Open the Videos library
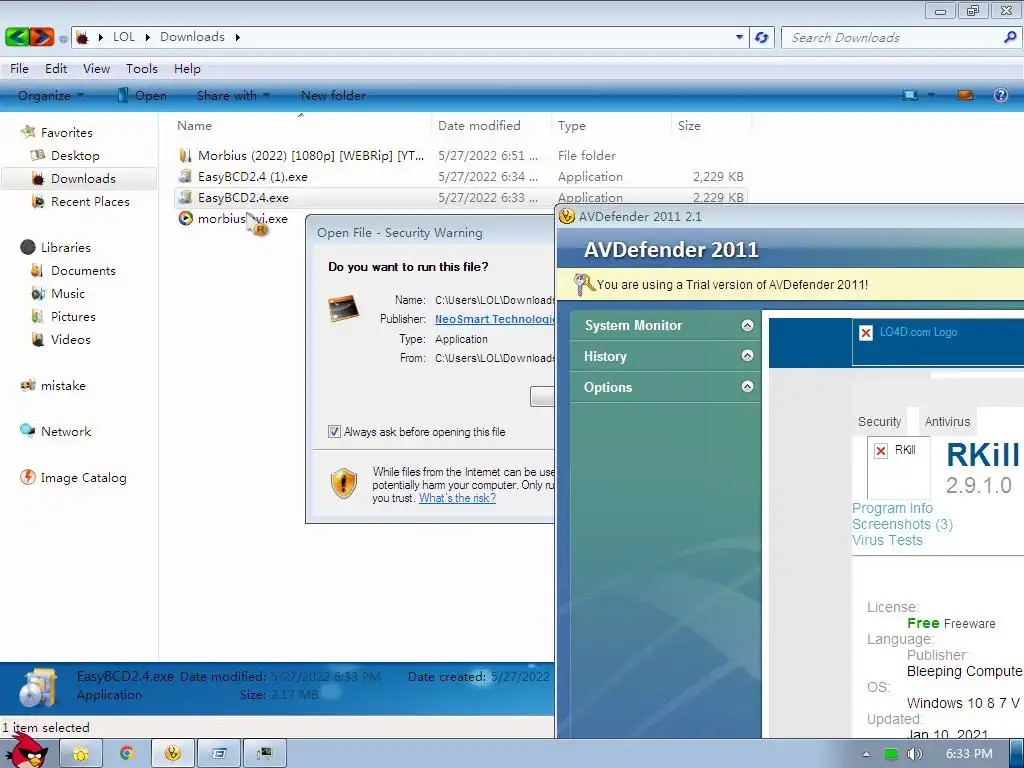Screen dimensions: 1024x768 click(x=71, y=340)
